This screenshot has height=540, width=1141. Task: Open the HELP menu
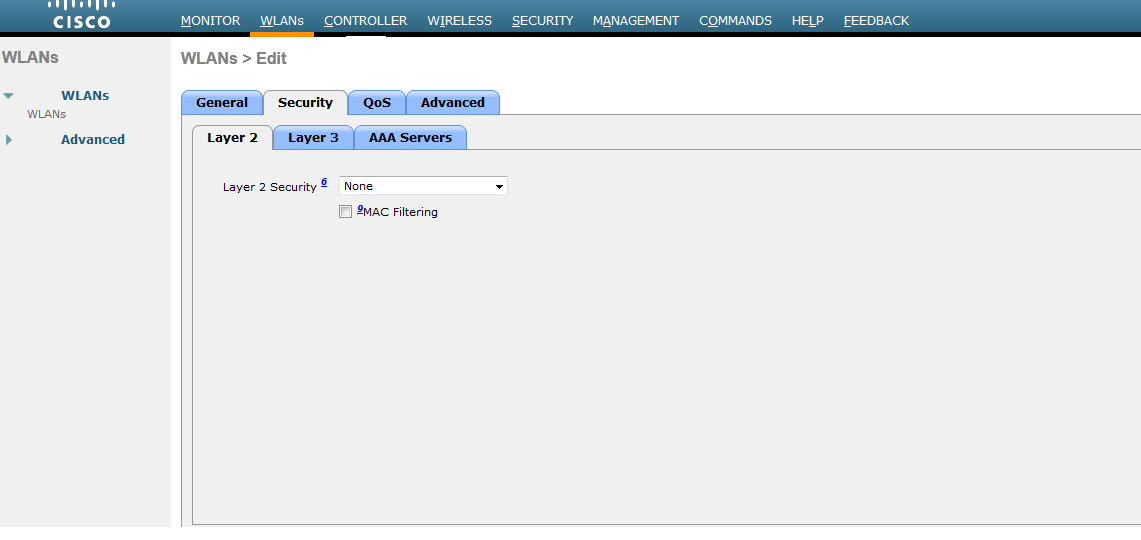point(807,20)
